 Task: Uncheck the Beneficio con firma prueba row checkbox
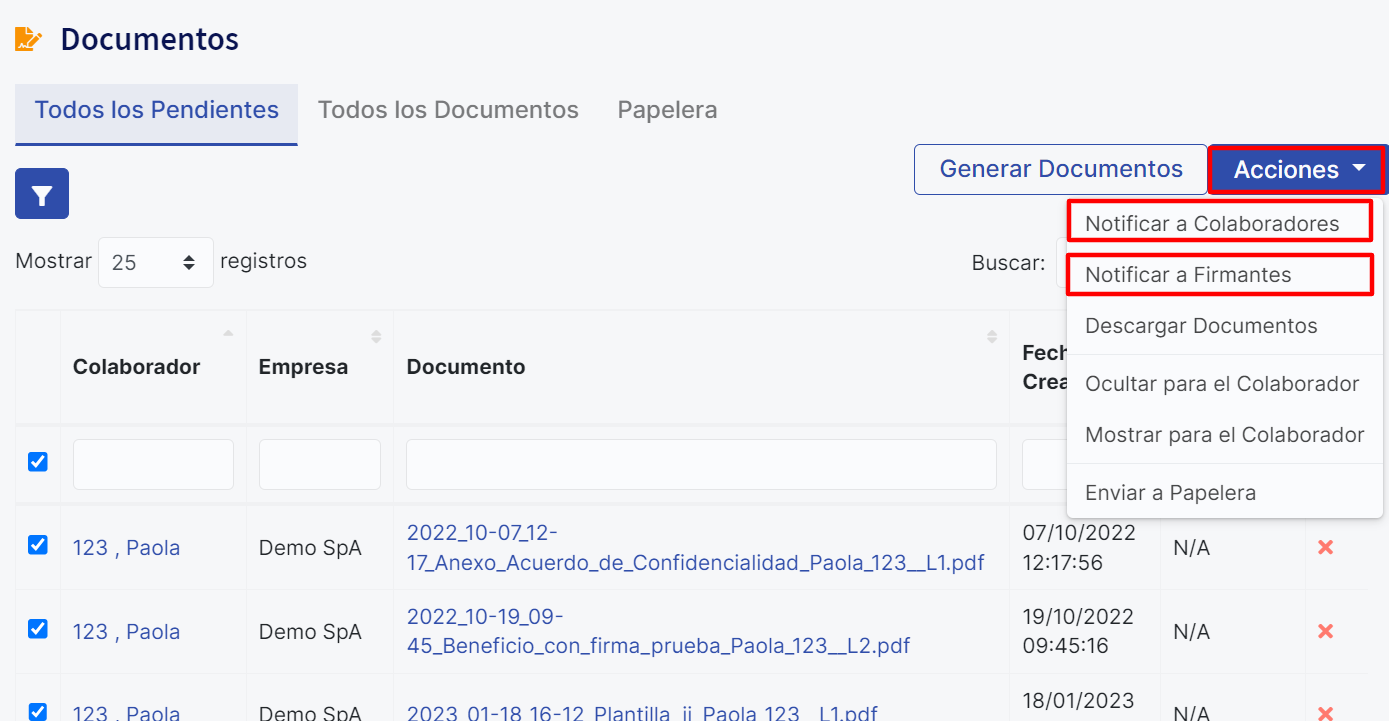click(38, 630)
